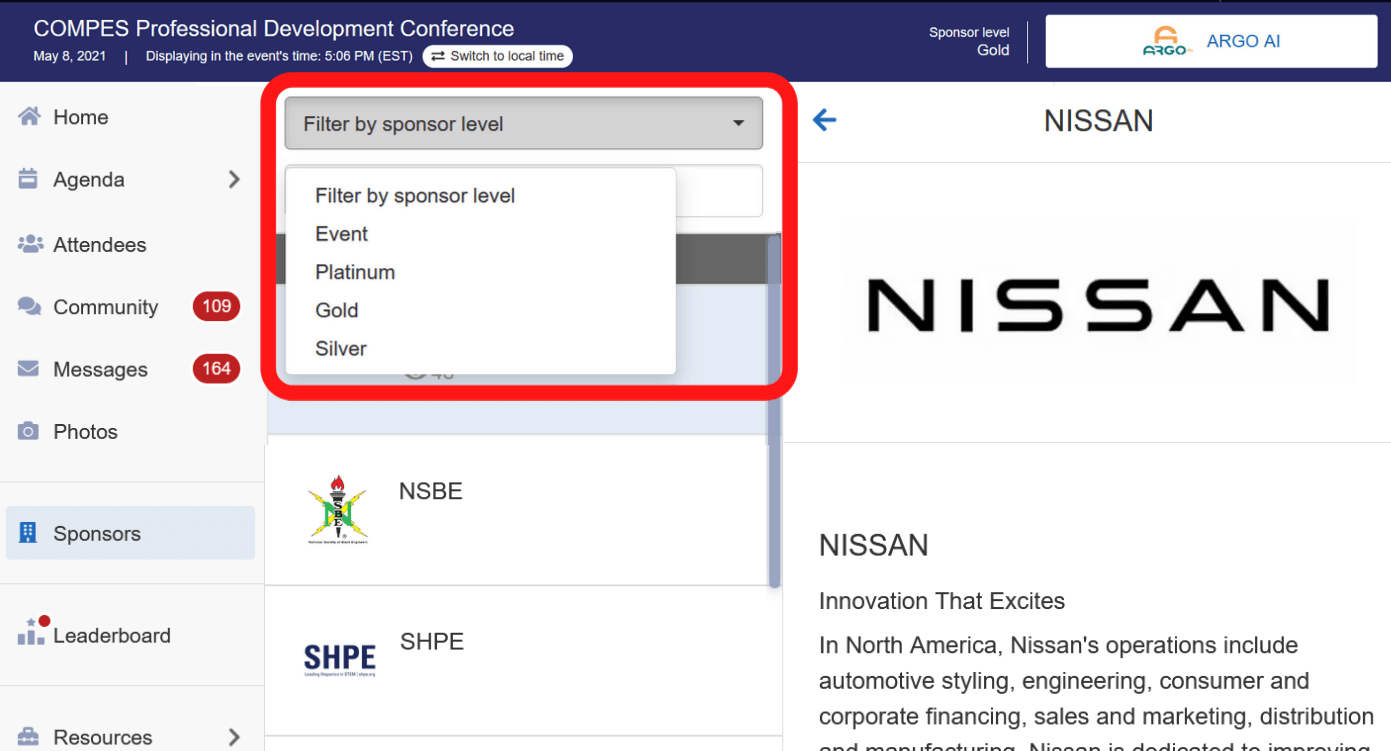Choose Gold in the sponsor level list
Image resolution: width=1391 pixels, height=751 pixels.
click(x=337, y=310)
